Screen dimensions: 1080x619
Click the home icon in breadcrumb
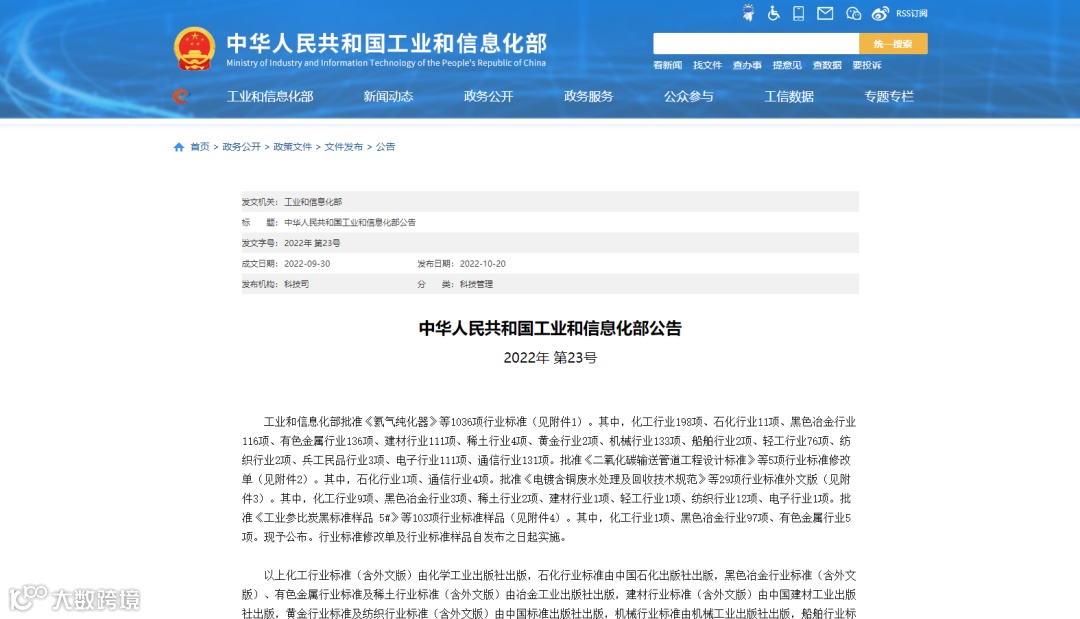pos(179,147)
